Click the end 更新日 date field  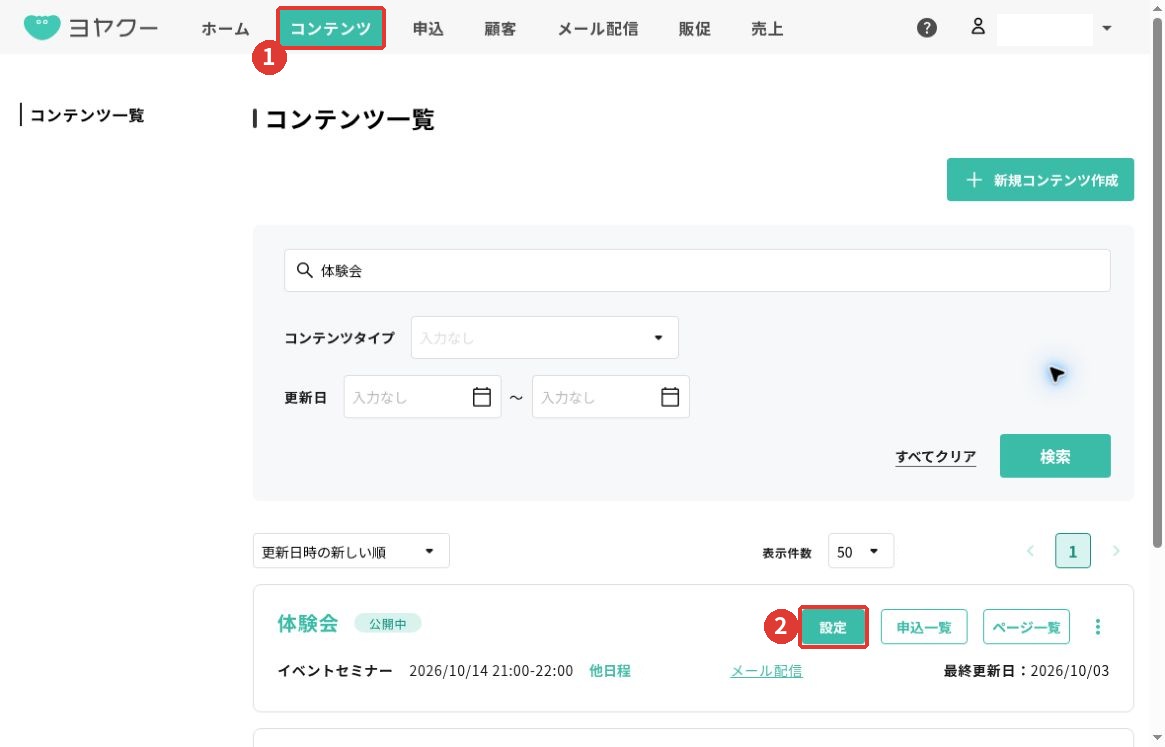click(611, 397)
